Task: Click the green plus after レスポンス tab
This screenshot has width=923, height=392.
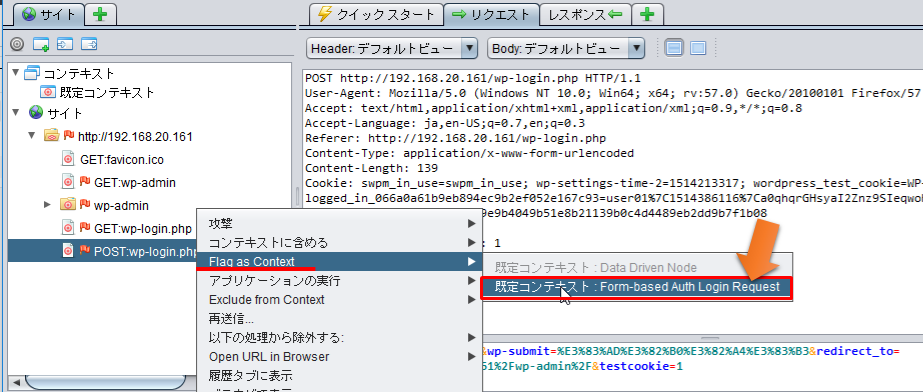Action: pyautogui.click(x=648, y=14)
